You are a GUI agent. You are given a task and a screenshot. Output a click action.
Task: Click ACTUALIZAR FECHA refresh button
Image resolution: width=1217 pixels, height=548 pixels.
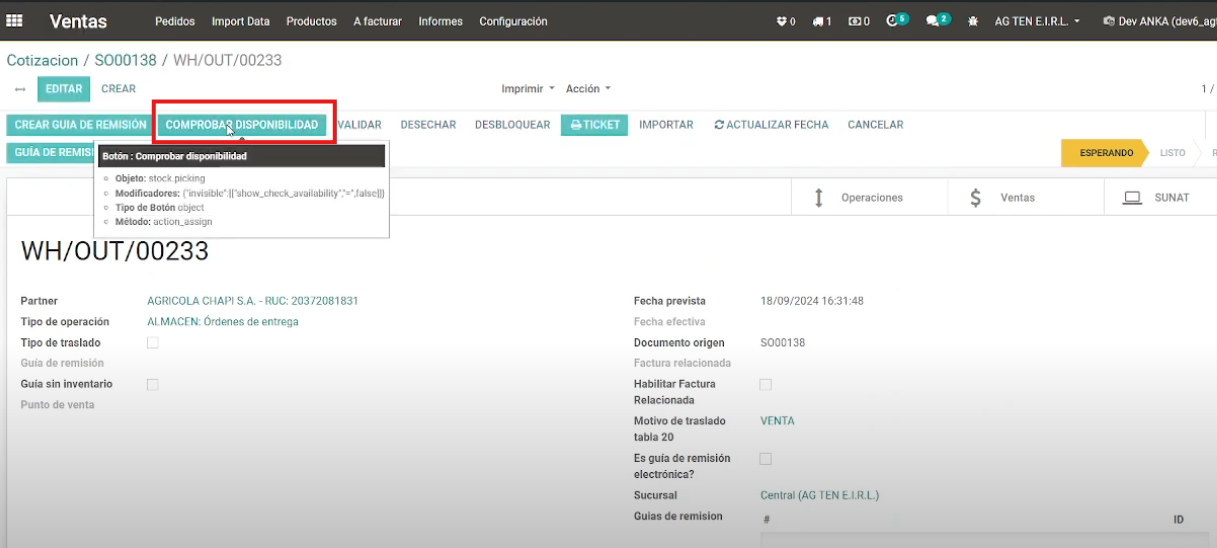pyautogui.click(x=771, y=125)
